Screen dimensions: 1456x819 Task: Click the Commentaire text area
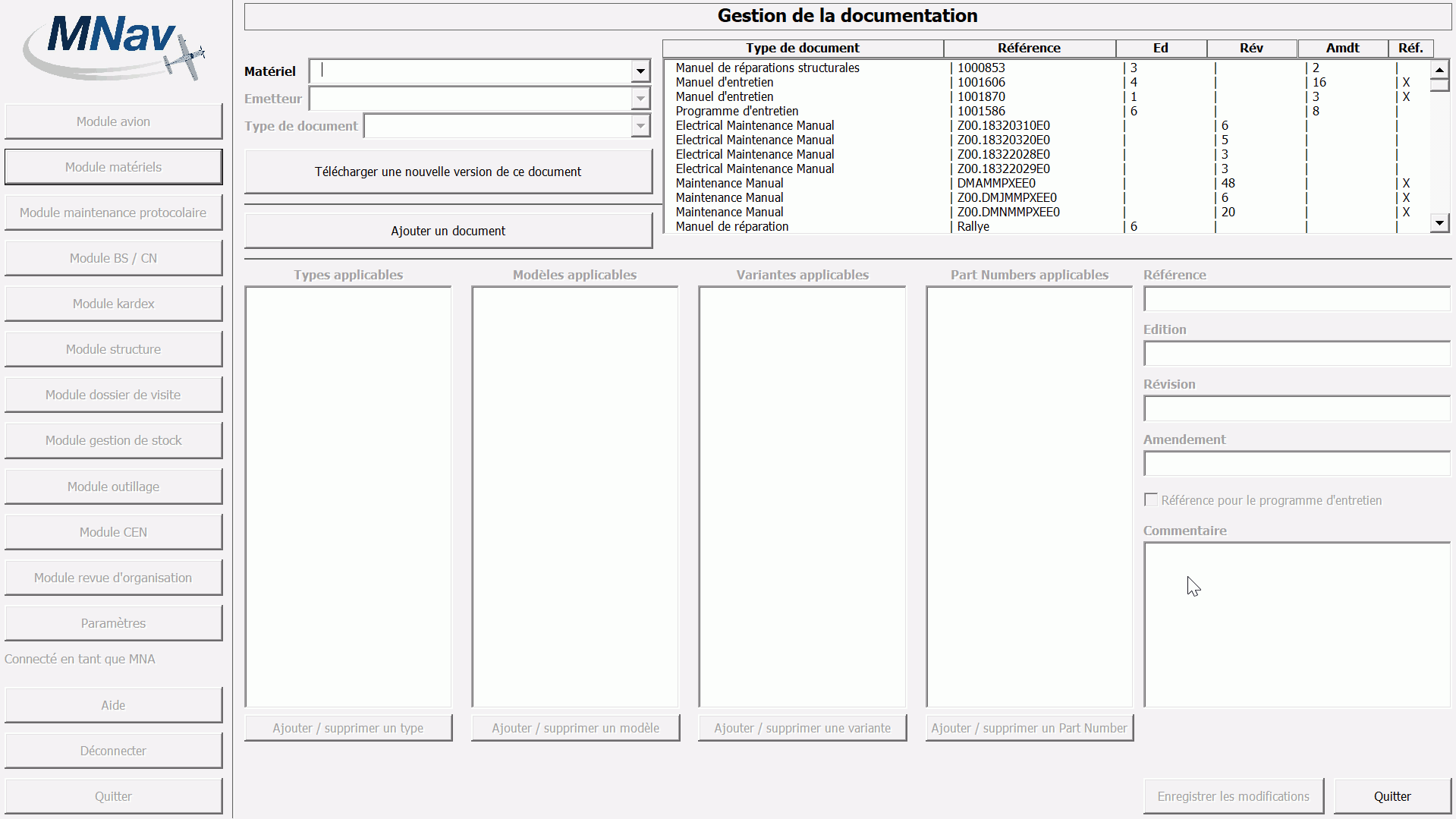1296,624
